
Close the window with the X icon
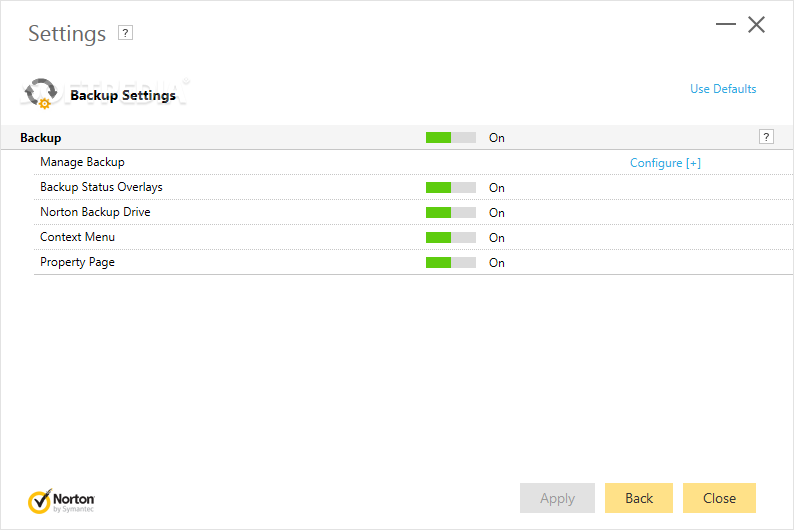pyautogui.click(x=757, y=25)
